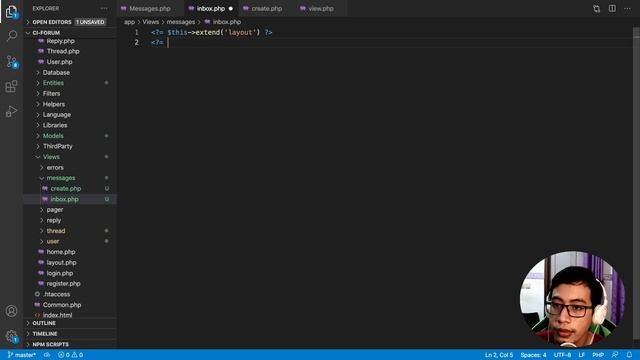Collapse the CI-FORUM project root
Screen dimensions: 640x360
pos(70,33)
